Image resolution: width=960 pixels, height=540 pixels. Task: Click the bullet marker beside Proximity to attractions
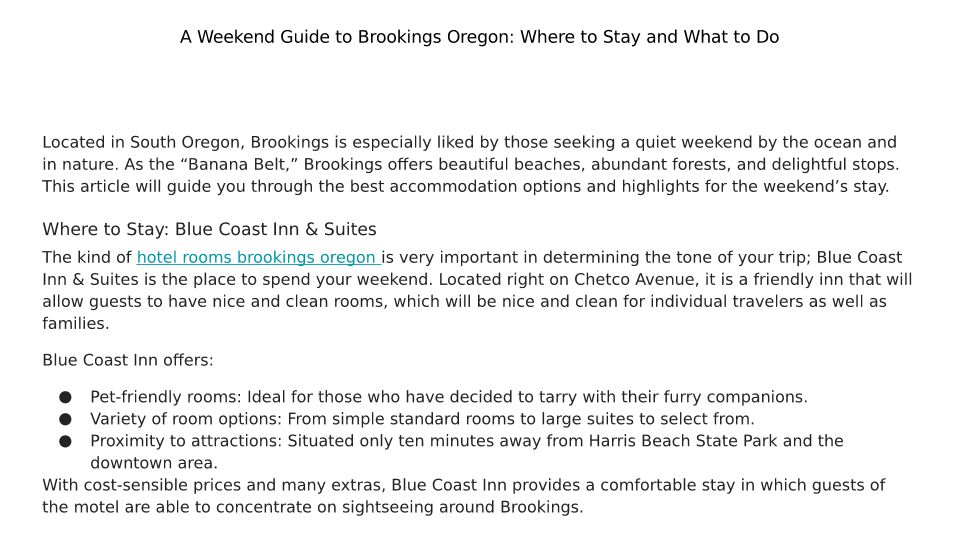tap(66, 441)
